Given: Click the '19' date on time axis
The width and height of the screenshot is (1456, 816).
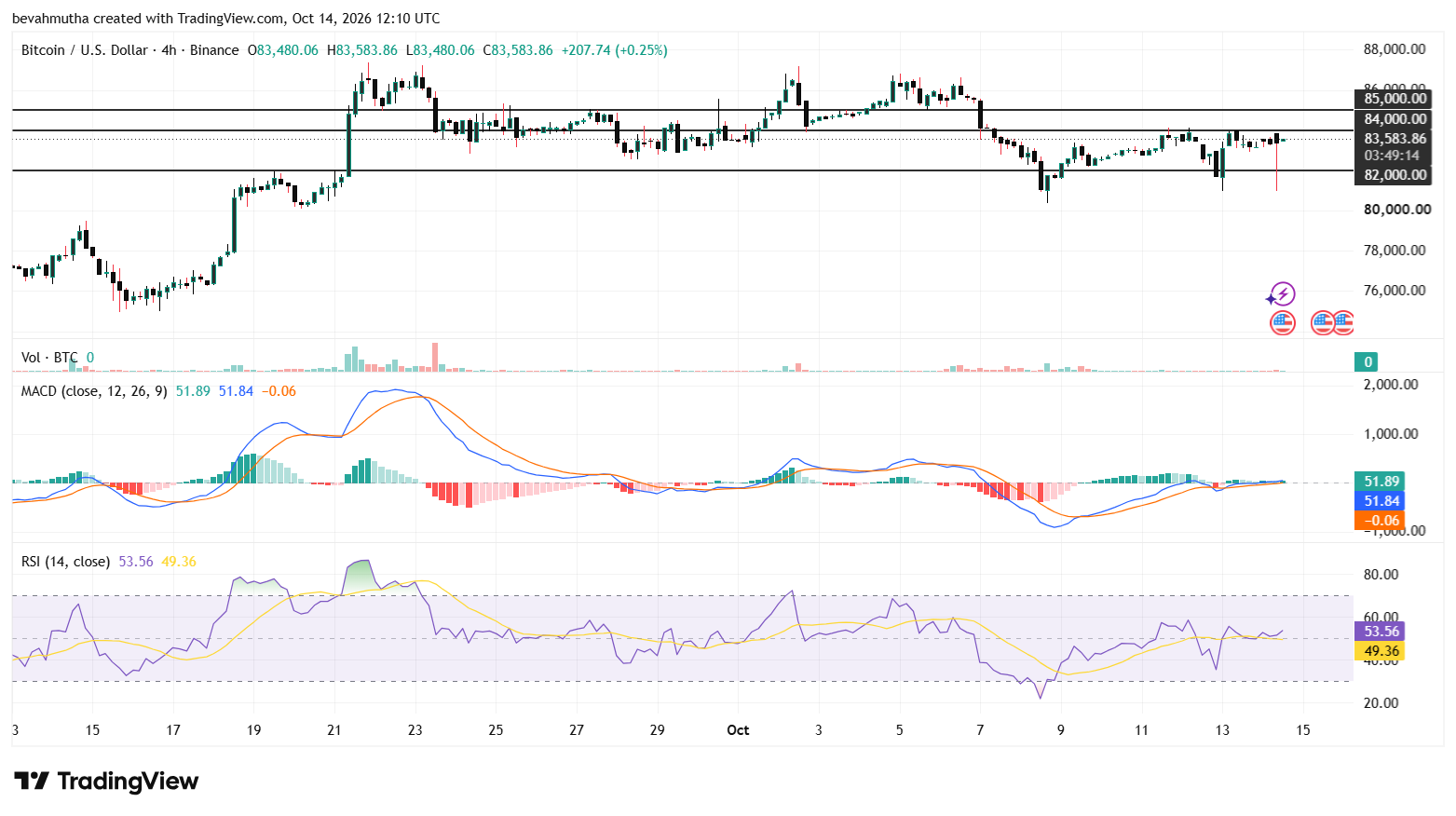Looking at the screenshot, I should [x=253, y=730].
